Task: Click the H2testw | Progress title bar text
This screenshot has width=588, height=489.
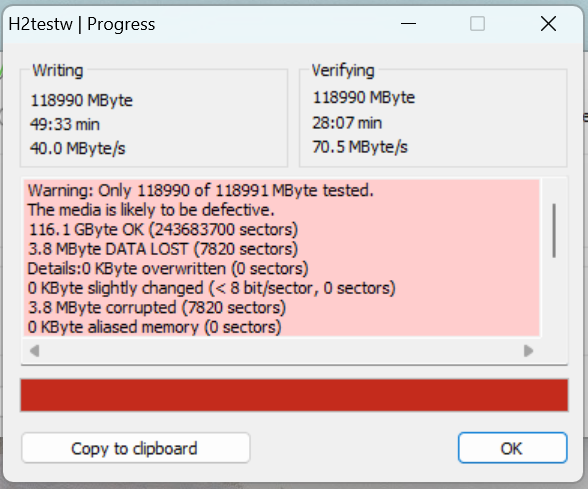Action: tap(82, 24)
